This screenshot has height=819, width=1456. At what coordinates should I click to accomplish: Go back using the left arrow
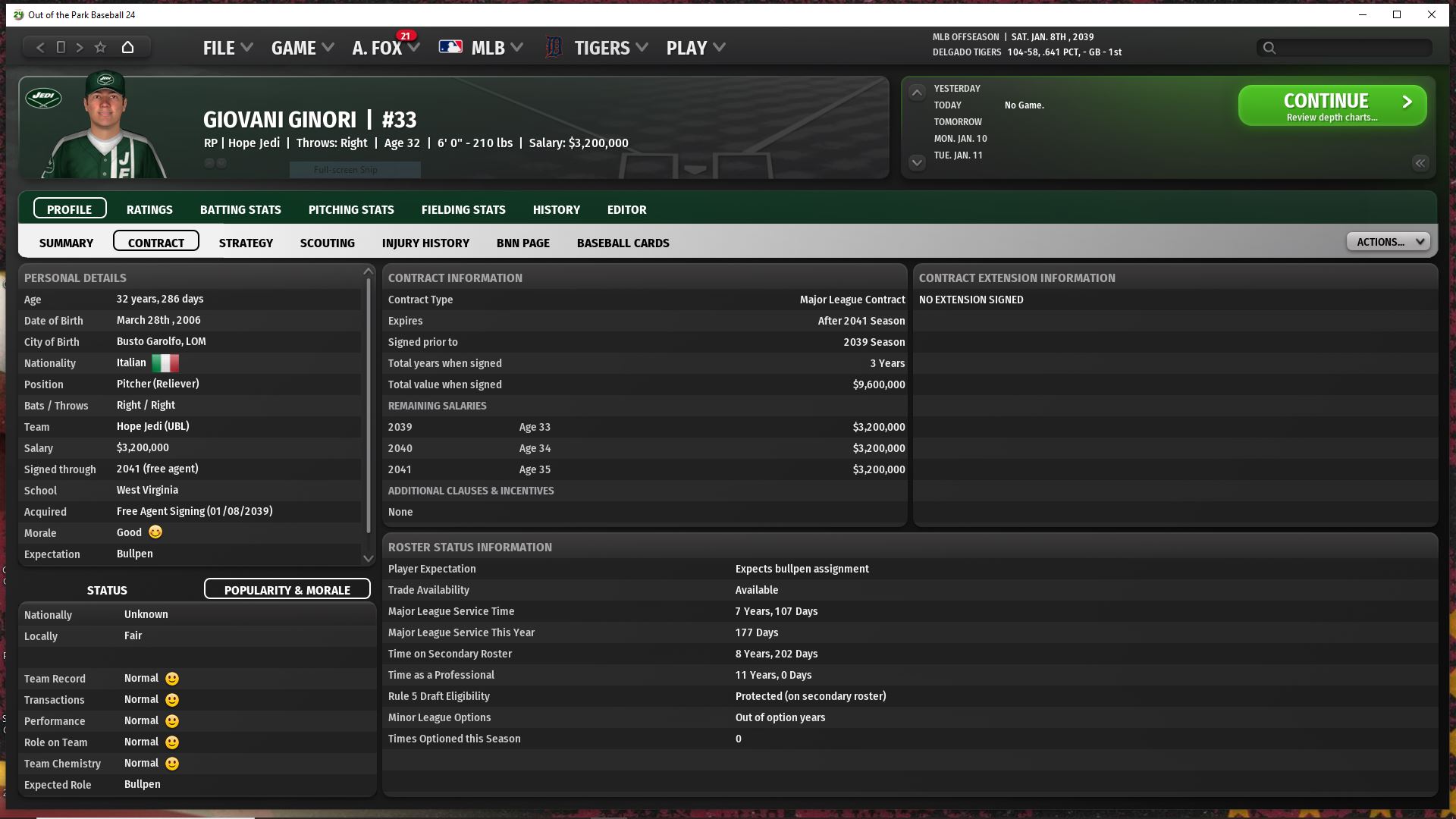40,48
